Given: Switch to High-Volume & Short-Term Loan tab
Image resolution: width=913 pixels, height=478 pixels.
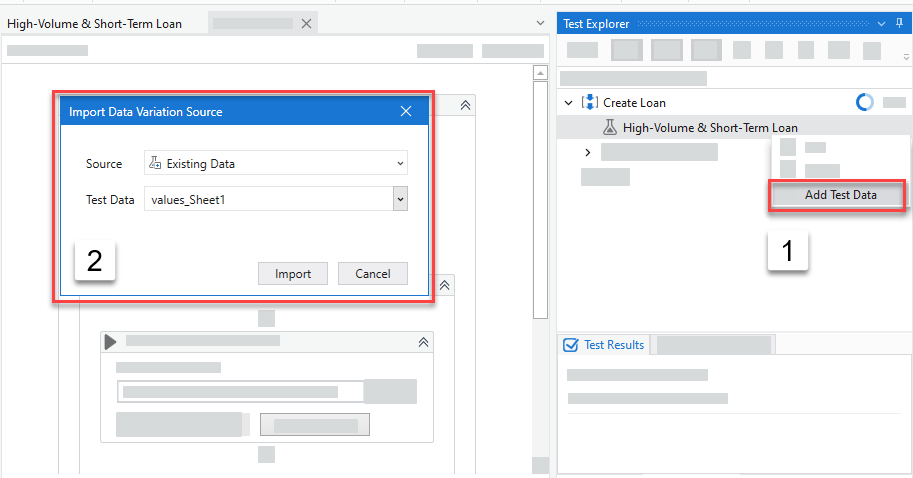Looking at the screenshot, I should coord(95,23).
